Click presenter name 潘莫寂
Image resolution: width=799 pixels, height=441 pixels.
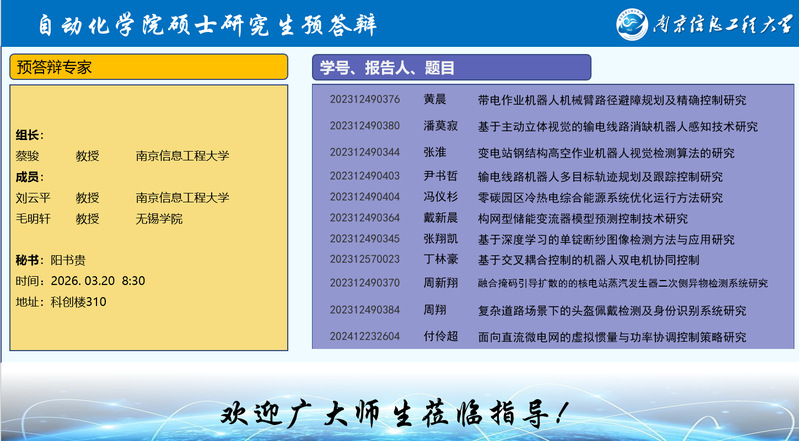coord(440,126)
